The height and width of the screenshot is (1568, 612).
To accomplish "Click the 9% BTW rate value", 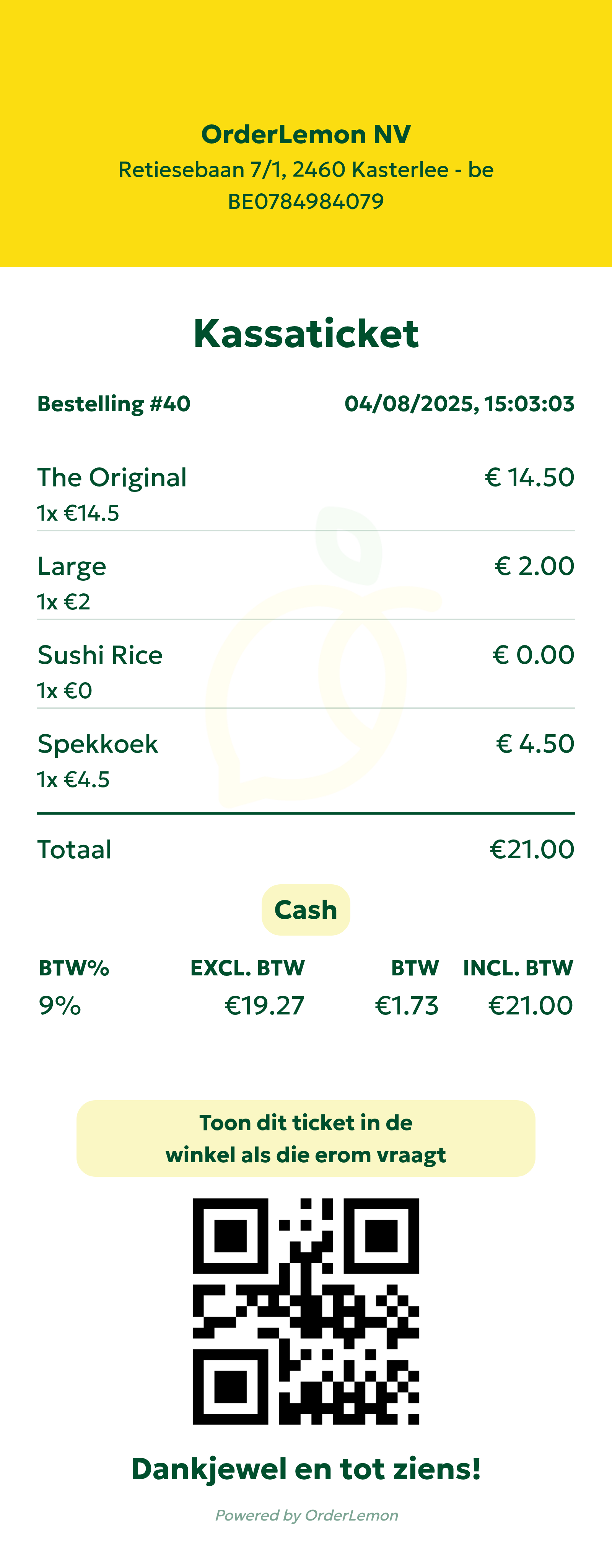I will click(60, 1006).
